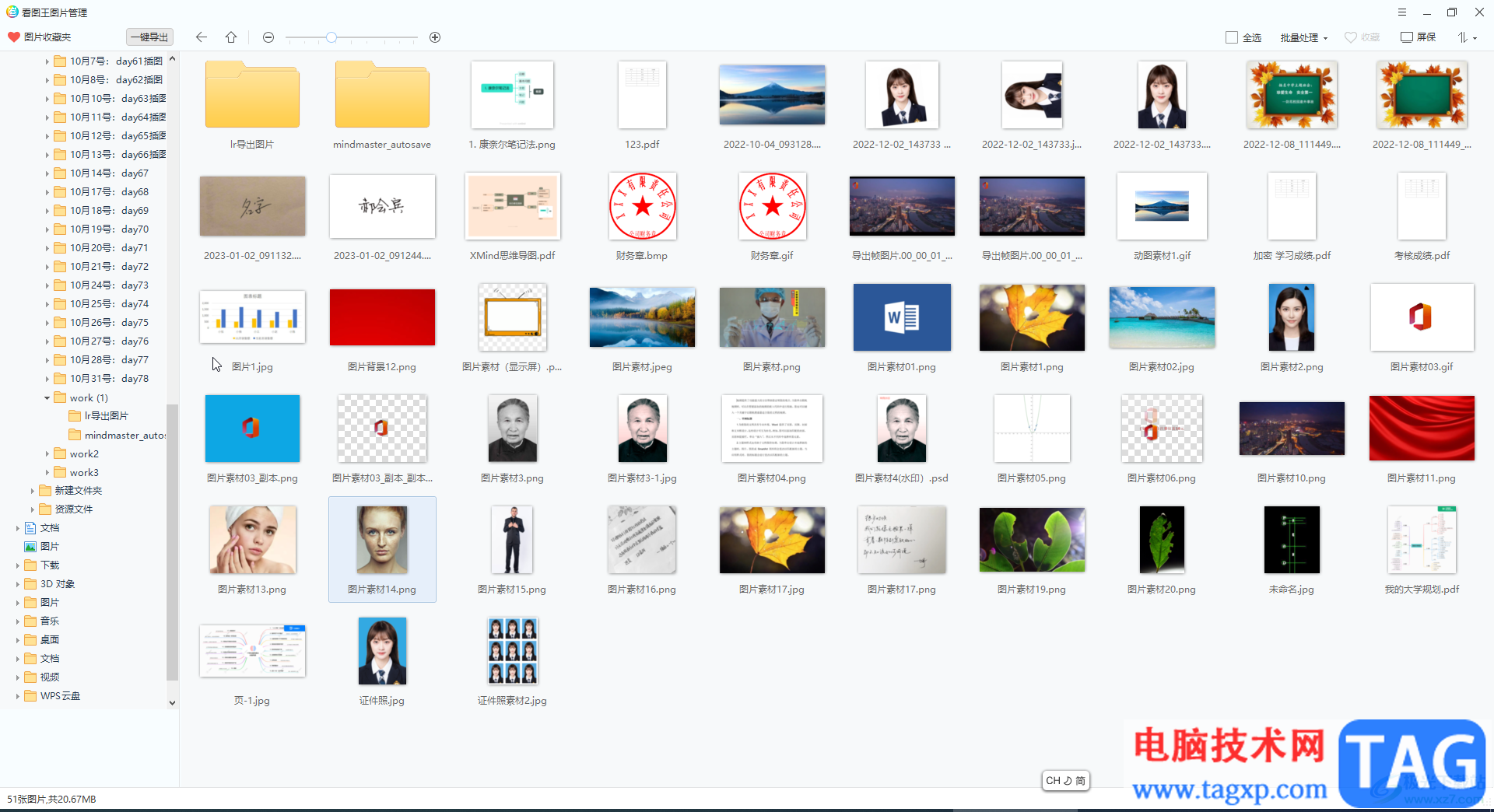Select 页-1.jpg mind map image
Image resolution: width=1494 pixels, height=812 pixels.
pos(252,651)
